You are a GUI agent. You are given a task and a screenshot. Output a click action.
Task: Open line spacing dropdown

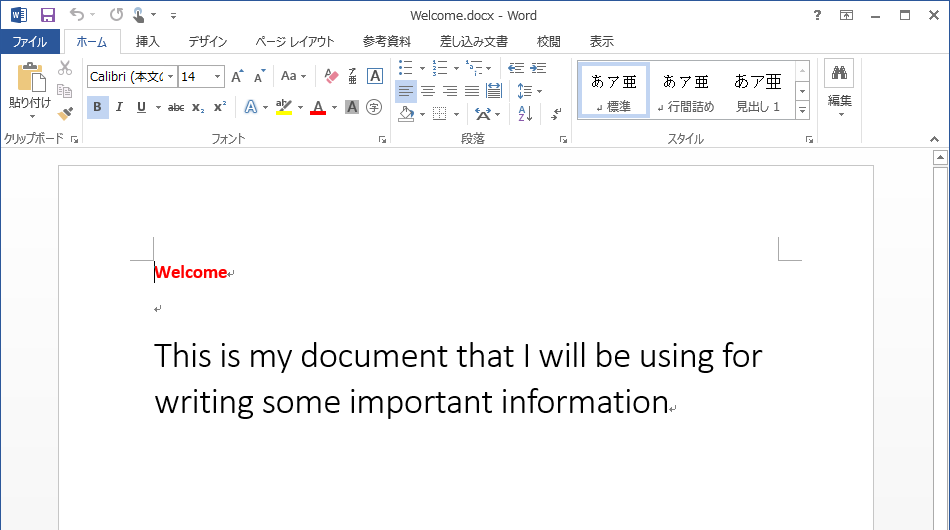(x=530, y=91)
